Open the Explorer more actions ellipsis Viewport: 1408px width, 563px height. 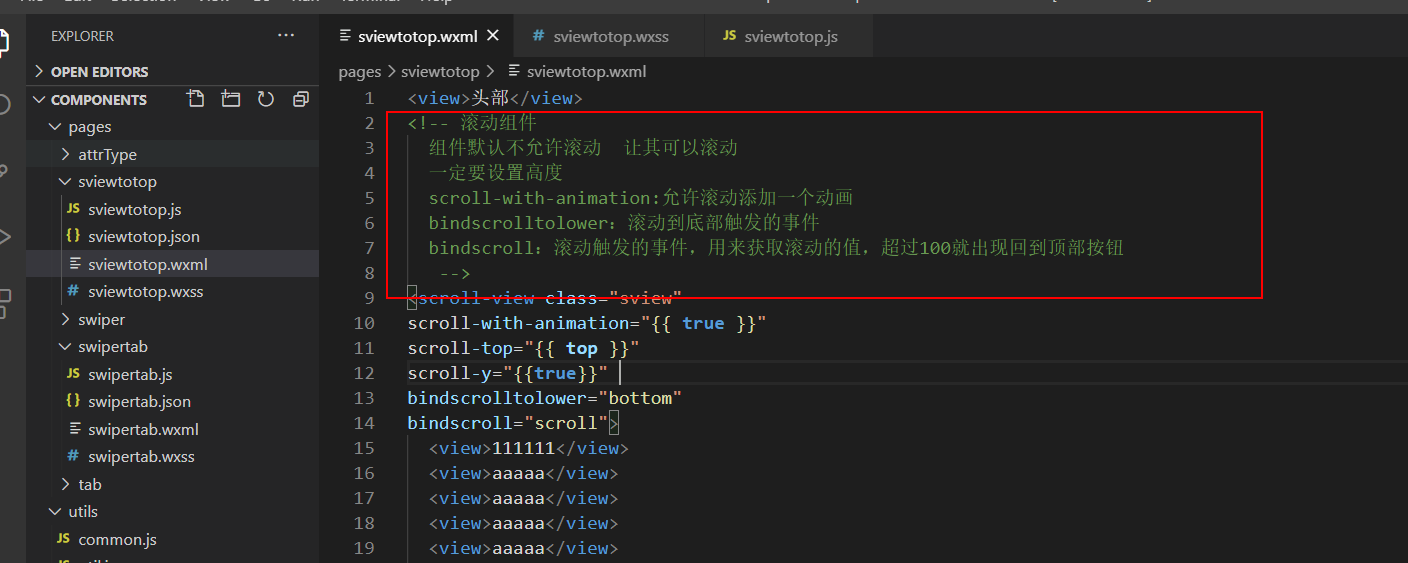tap(286, 36)
